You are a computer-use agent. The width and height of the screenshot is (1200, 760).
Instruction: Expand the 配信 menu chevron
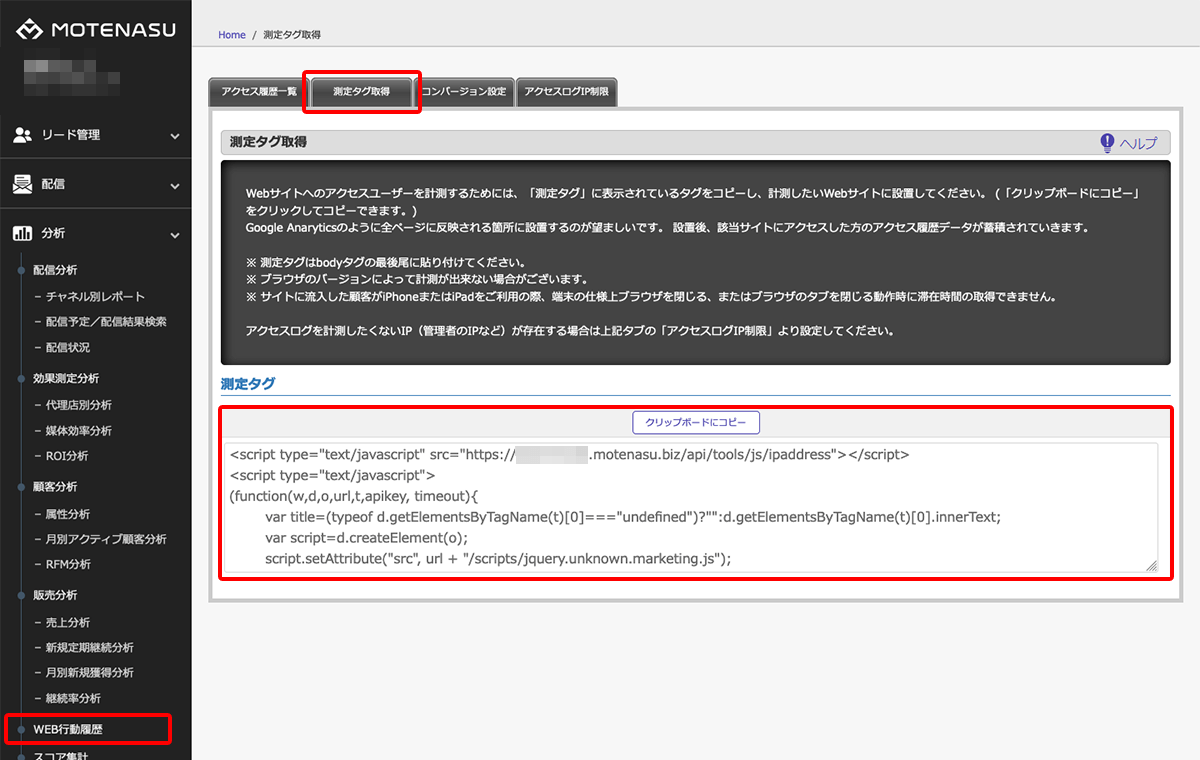pos(175,186)
